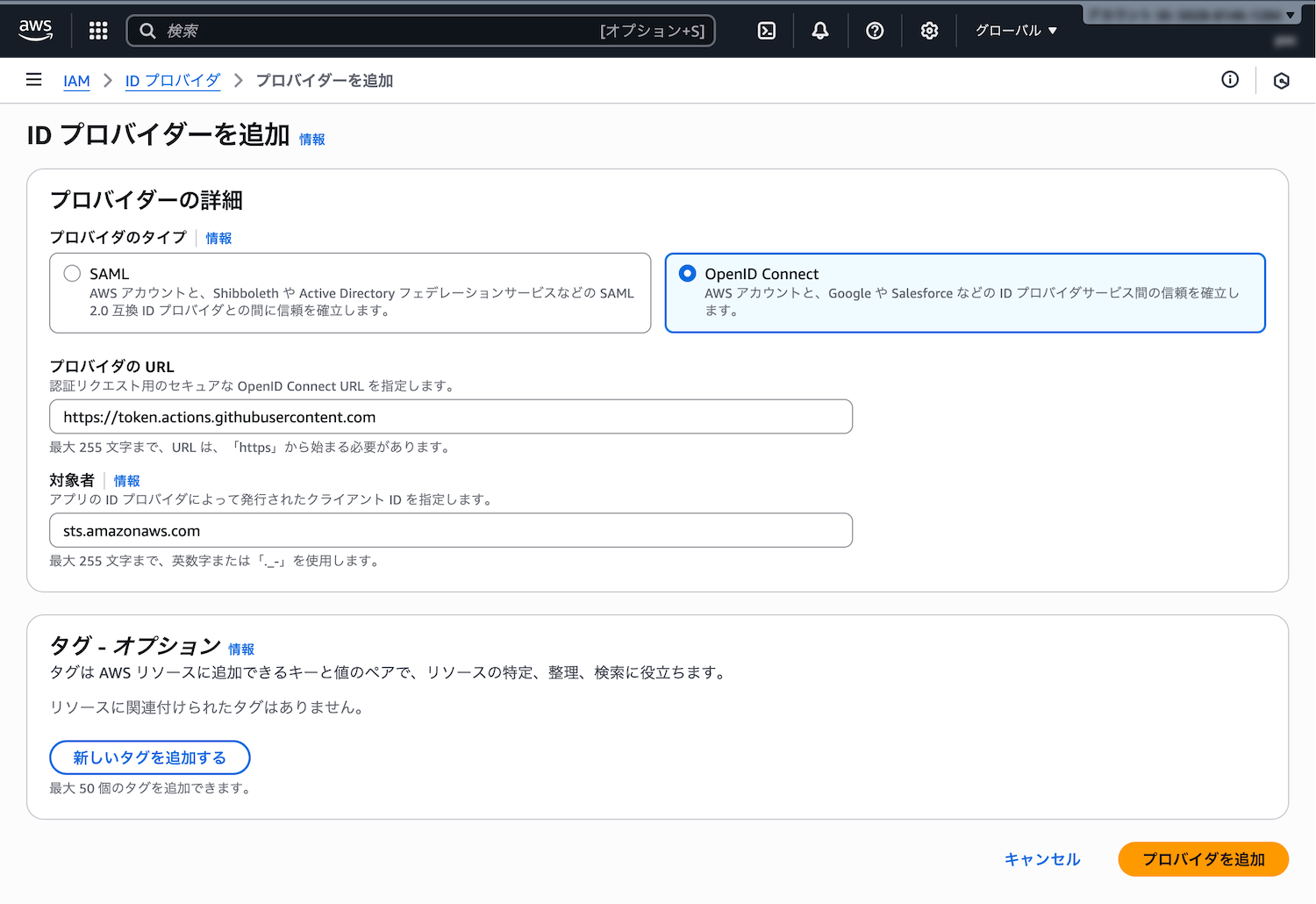
Task: Click the AWS logo home icon
Action: [35, 30]
